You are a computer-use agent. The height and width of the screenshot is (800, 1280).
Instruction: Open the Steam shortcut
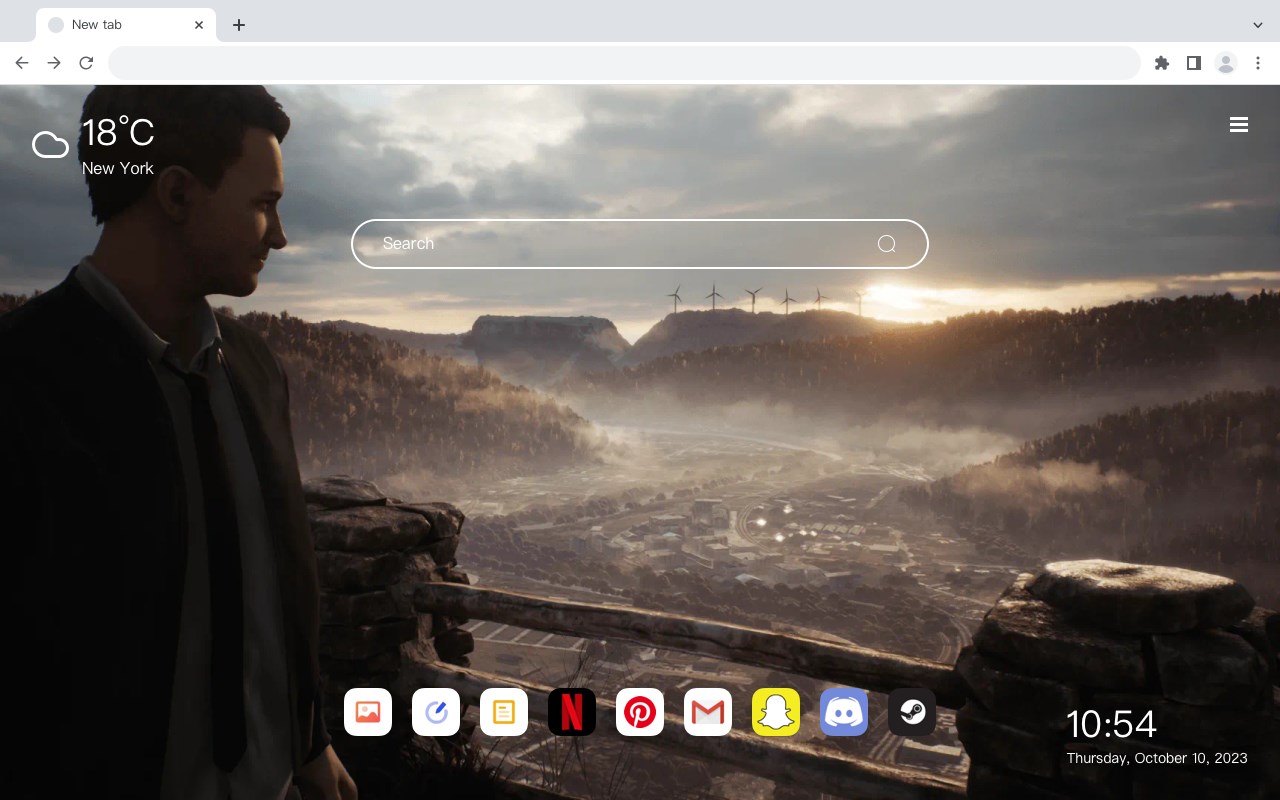pyautogui.click(x=912, y=712)
